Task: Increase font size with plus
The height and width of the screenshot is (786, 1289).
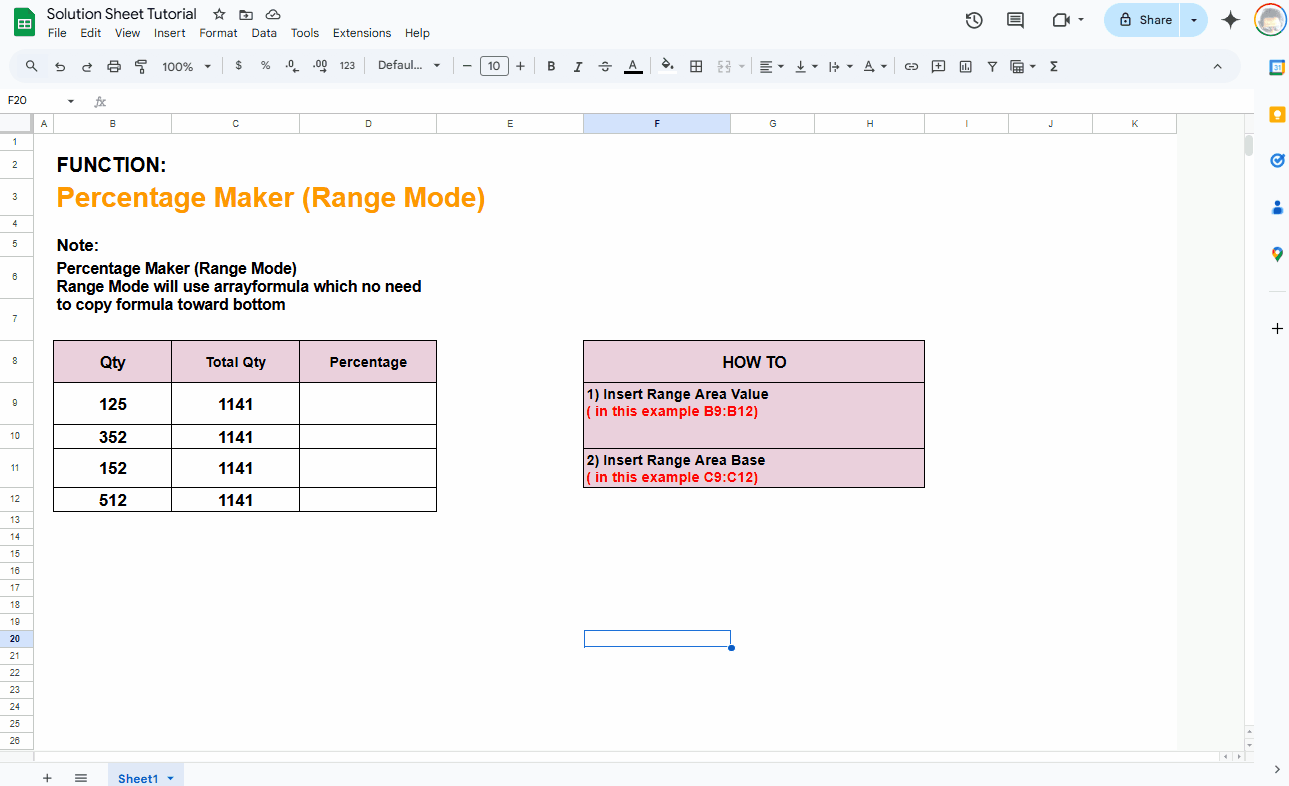Action: pyautogui.click(x=520, y=66)
